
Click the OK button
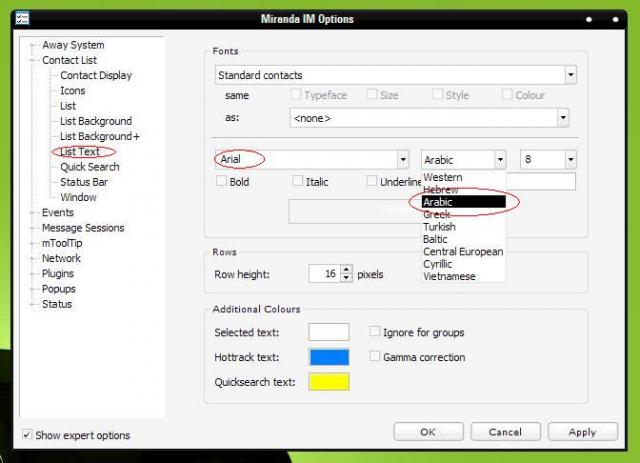click(x=428, y=432)
